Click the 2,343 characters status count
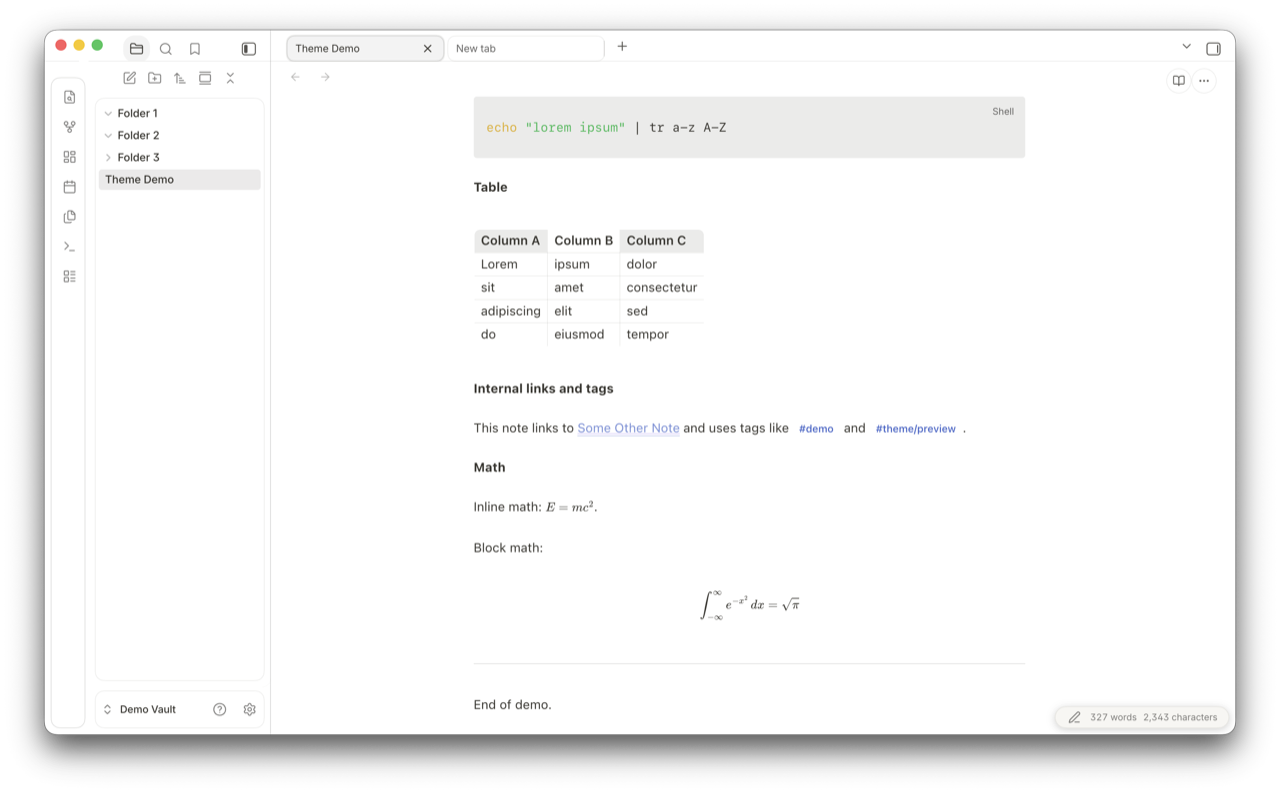Screen dimensions: 1280x793 pyautogui.click(x=1180, y=717)
